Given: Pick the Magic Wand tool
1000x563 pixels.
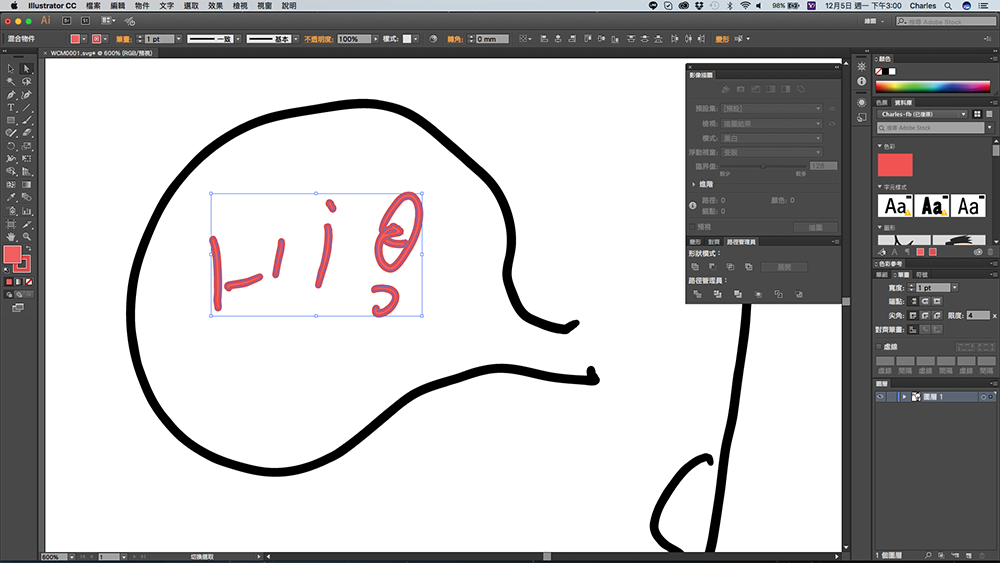Looking at the screenshot, I should [11, 82].
